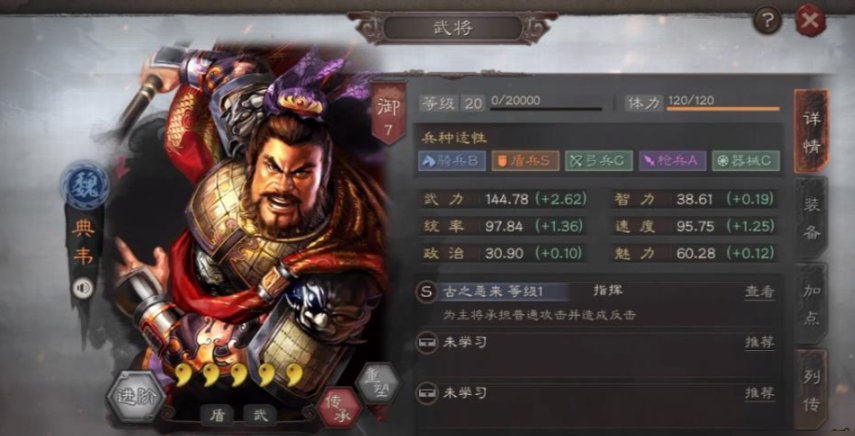Close the 武将 panel with red X

[x=810, y=21]
